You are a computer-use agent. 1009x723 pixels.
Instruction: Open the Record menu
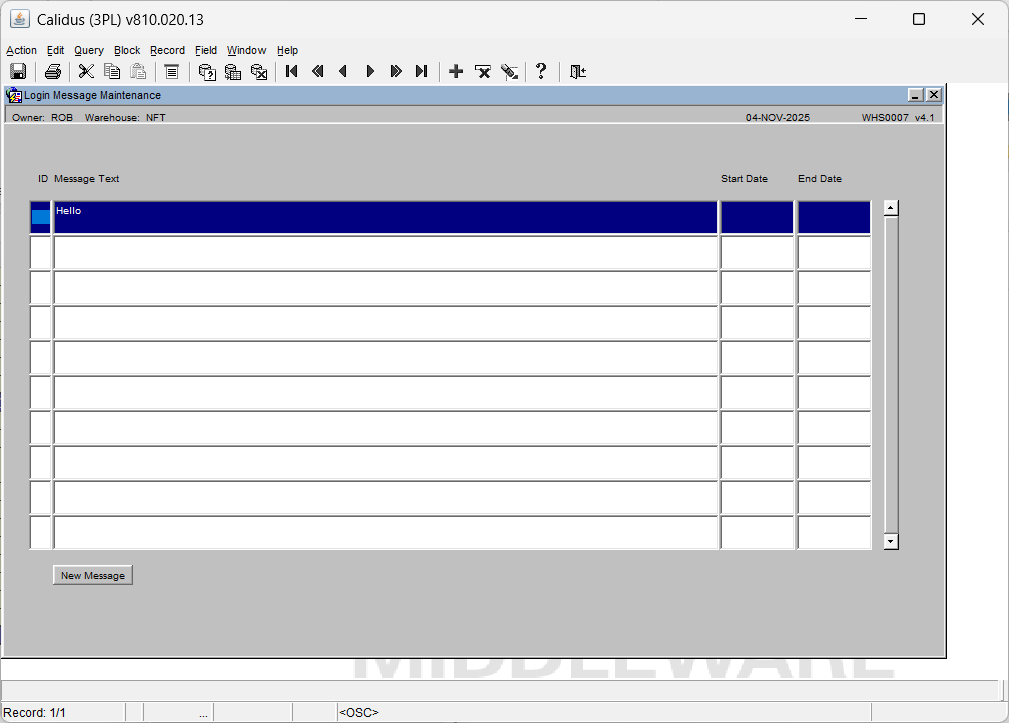(x=167, y=50)
